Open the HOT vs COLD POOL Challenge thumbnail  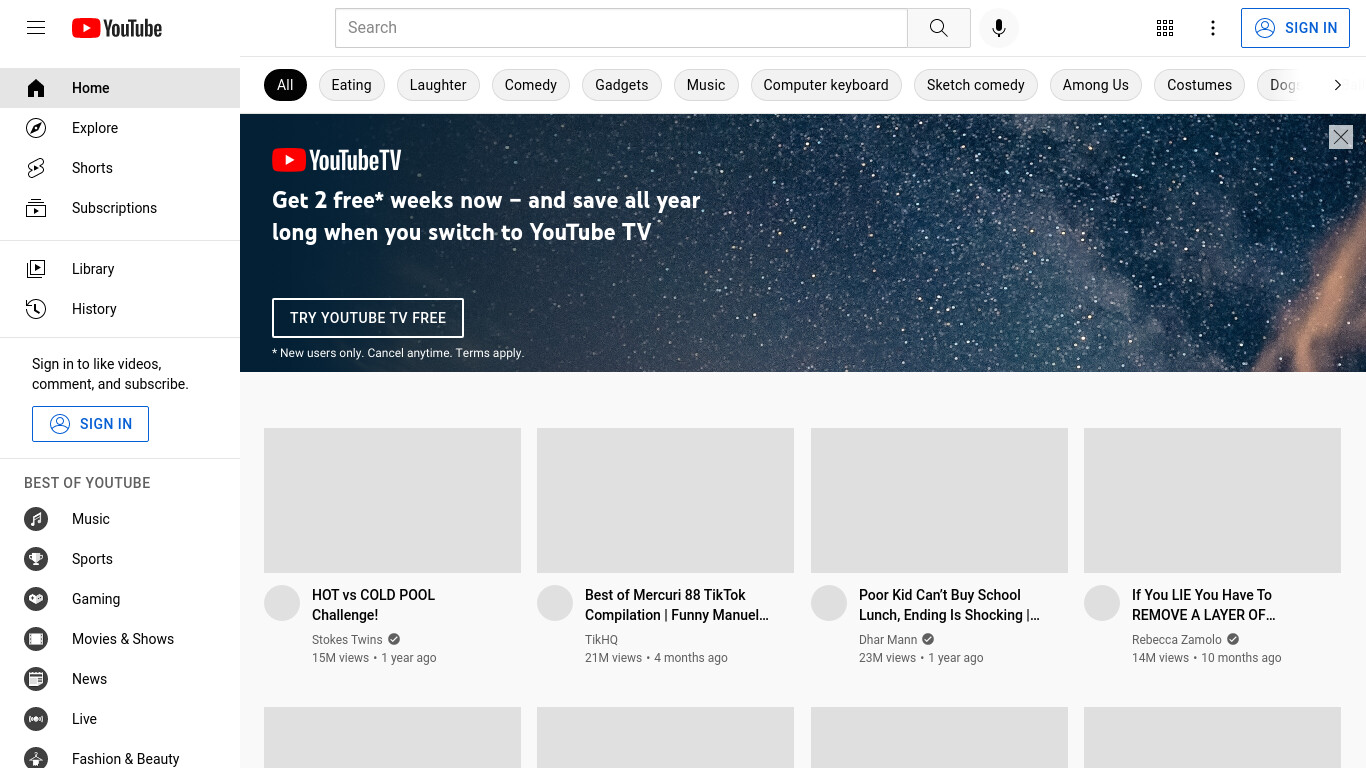(392, 501)
